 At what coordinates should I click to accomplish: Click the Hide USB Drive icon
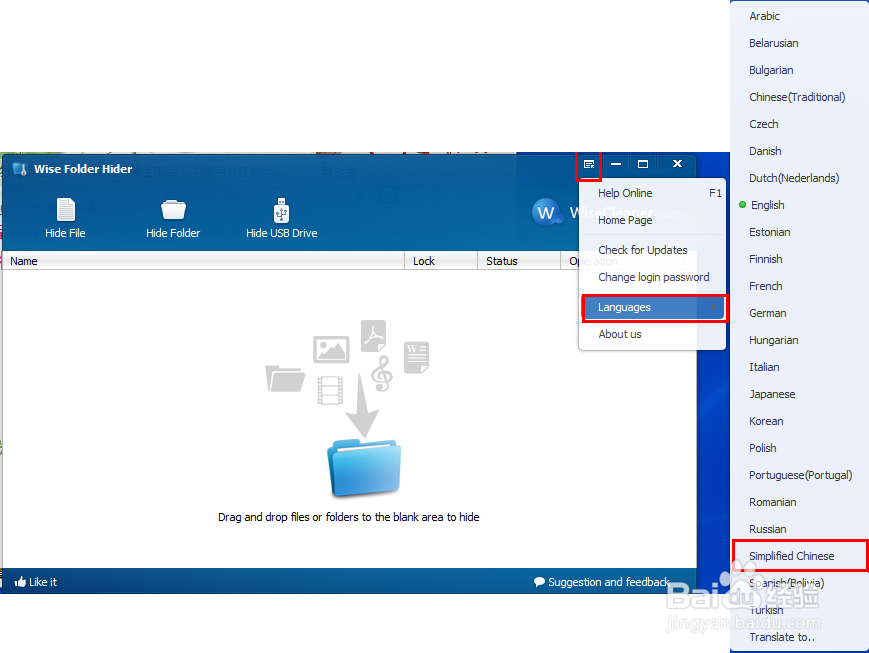282,210
